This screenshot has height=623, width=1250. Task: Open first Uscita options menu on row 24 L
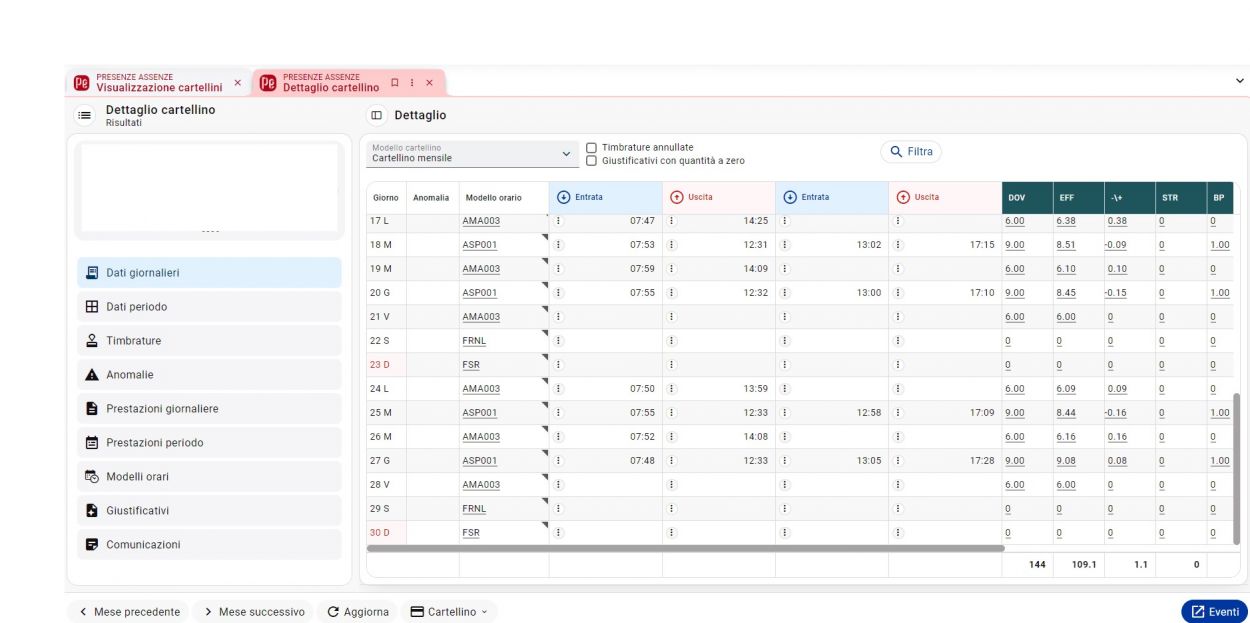click(672, 389)
